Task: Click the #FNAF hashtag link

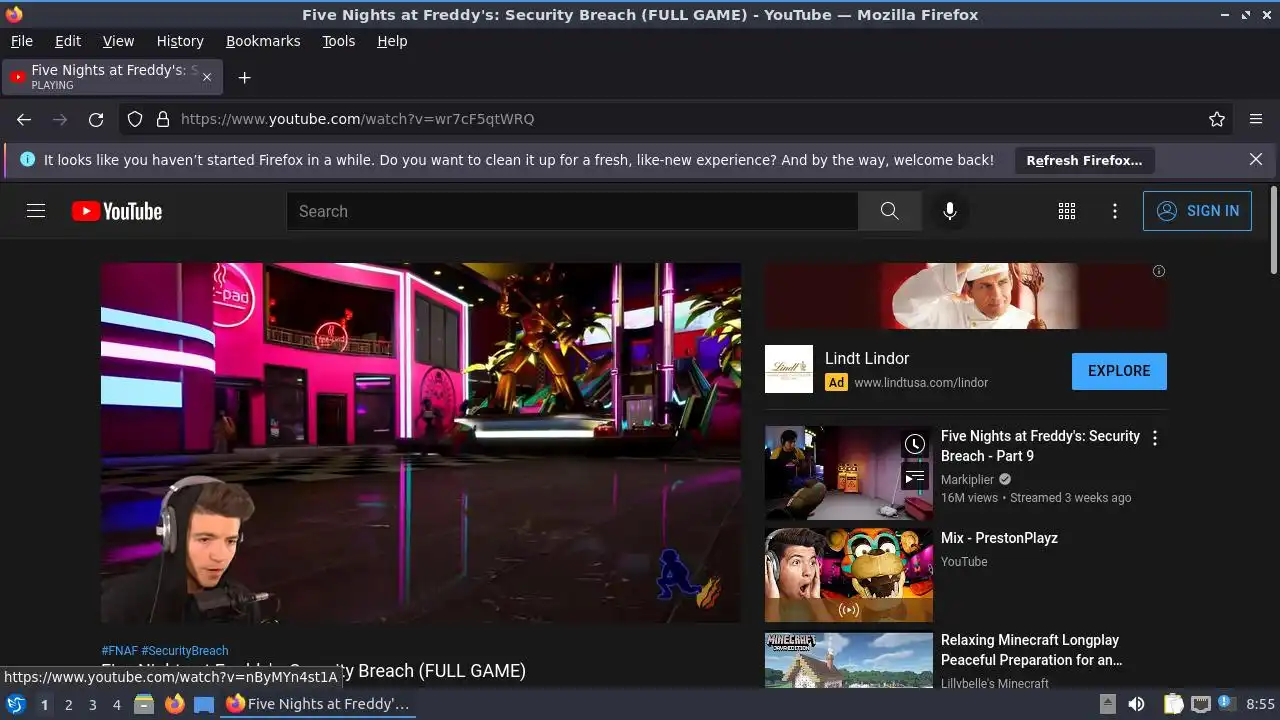Action: pos(119,651)
